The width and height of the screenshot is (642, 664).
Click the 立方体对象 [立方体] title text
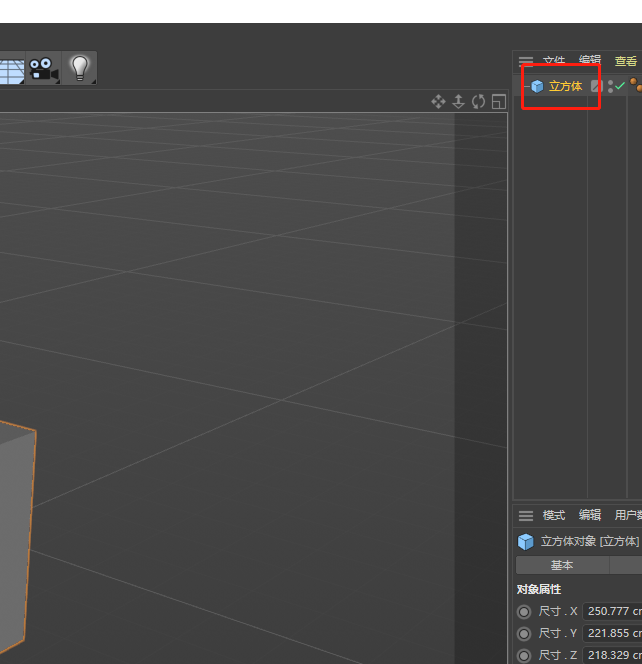590,541
